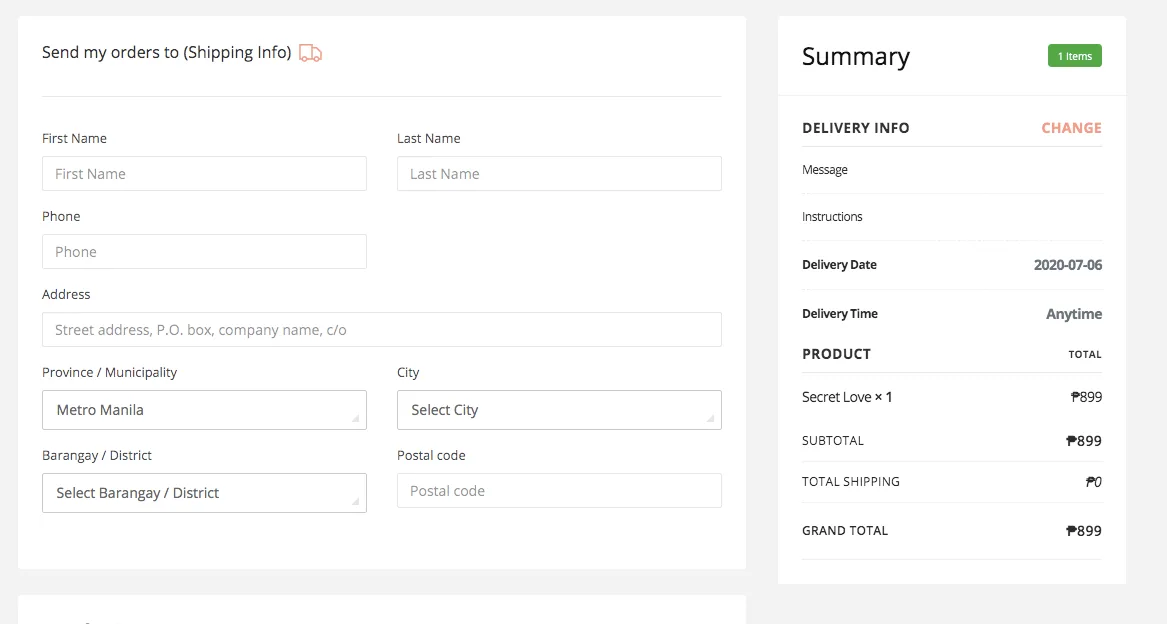Image resolution: width=1167 pixels, height=624 pixels.
Task: Click the shipping truck icon
Action: pyautogui.click(x=310, y=53)
